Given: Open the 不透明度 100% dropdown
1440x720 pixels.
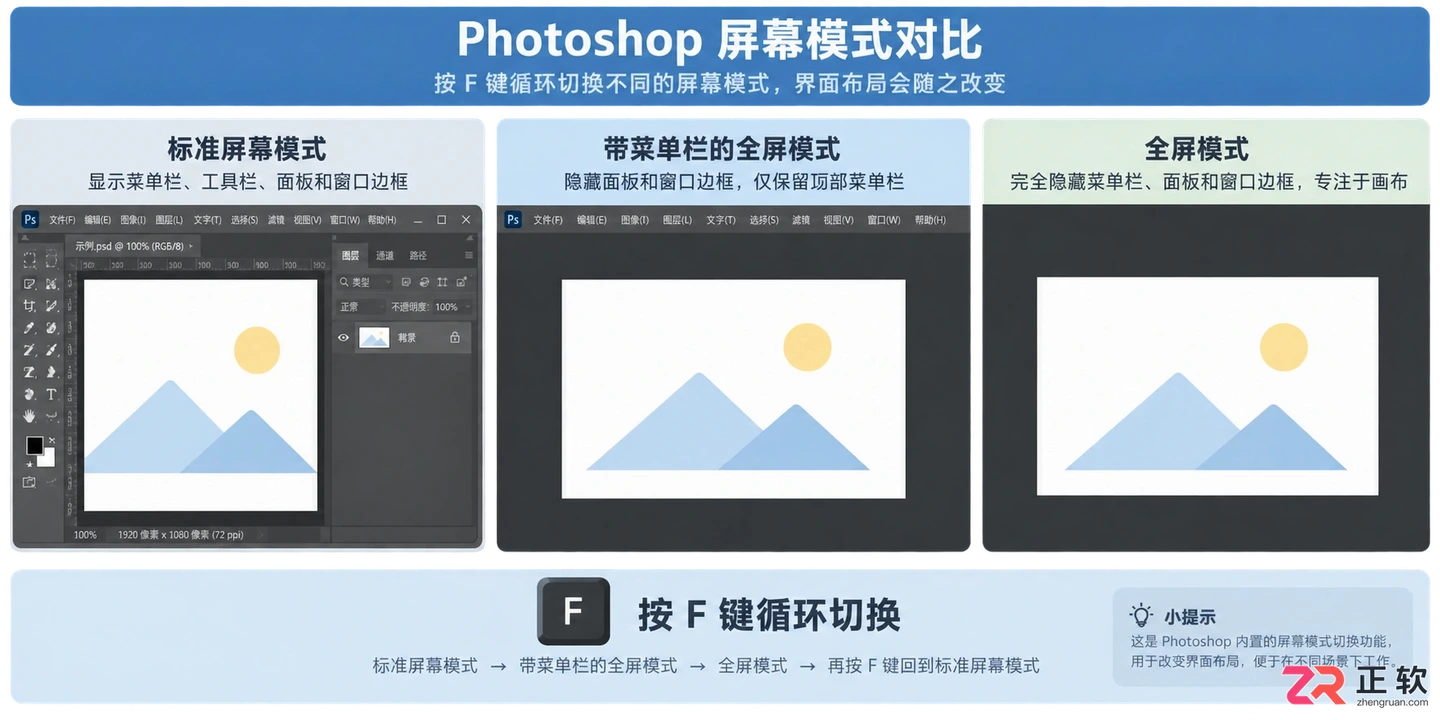Looking at the screenshot, I should pos(452,307).
